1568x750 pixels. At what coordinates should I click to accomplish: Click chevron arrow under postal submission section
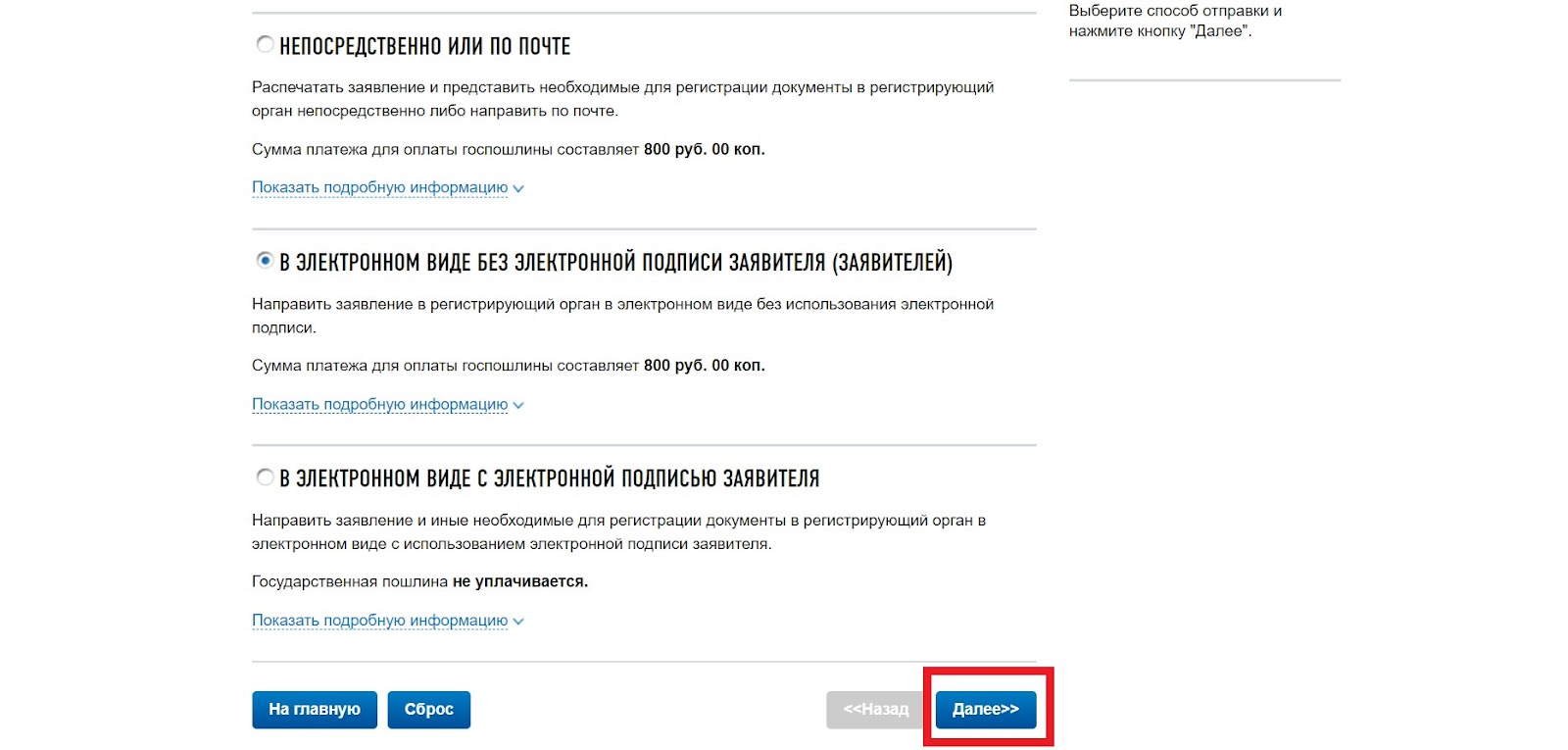(518, 188)
